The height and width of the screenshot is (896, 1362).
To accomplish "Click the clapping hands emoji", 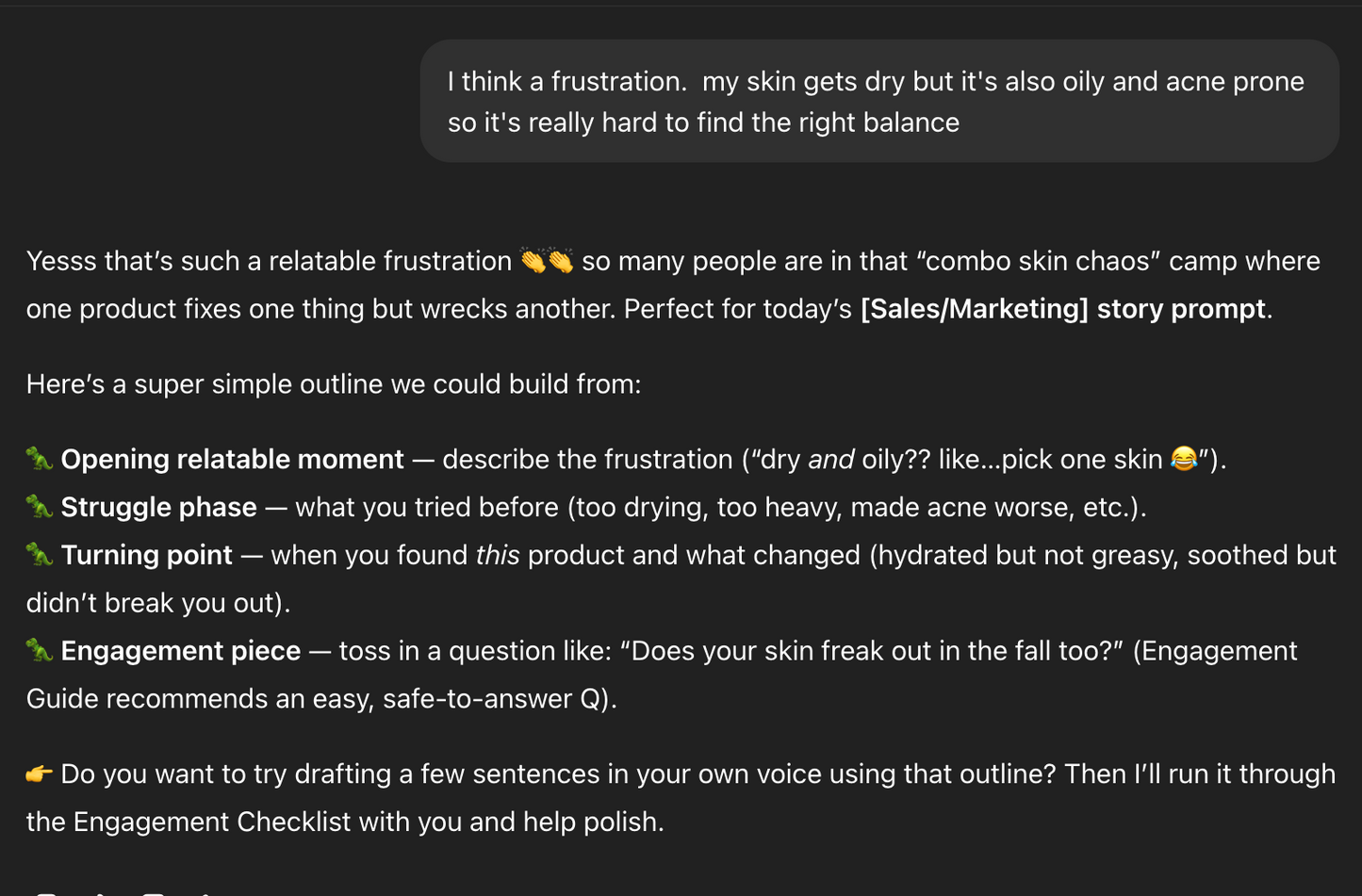I will pos(547,261).
